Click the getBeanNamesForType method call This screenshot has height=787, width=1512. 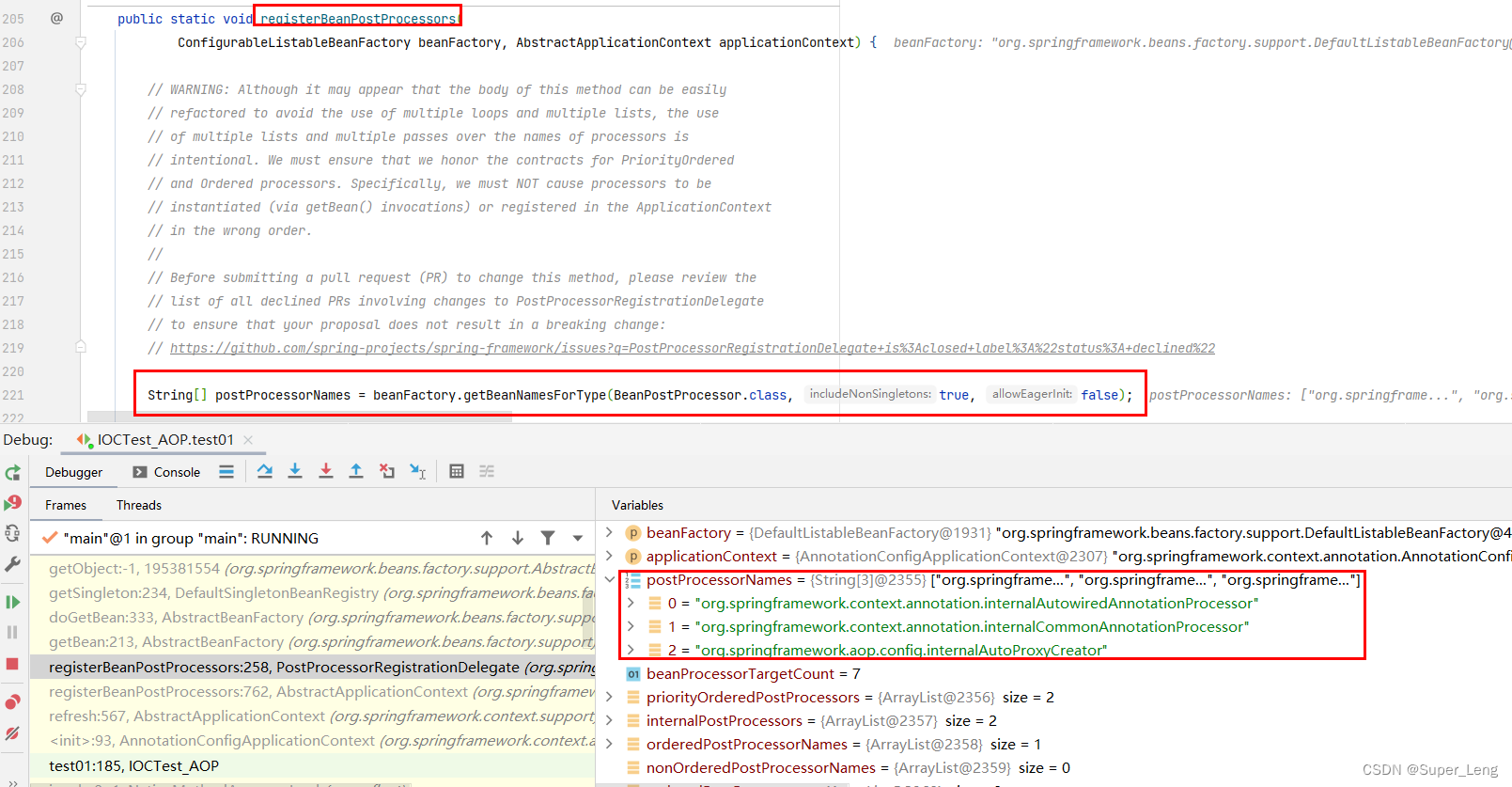click(x=535, y=395)
